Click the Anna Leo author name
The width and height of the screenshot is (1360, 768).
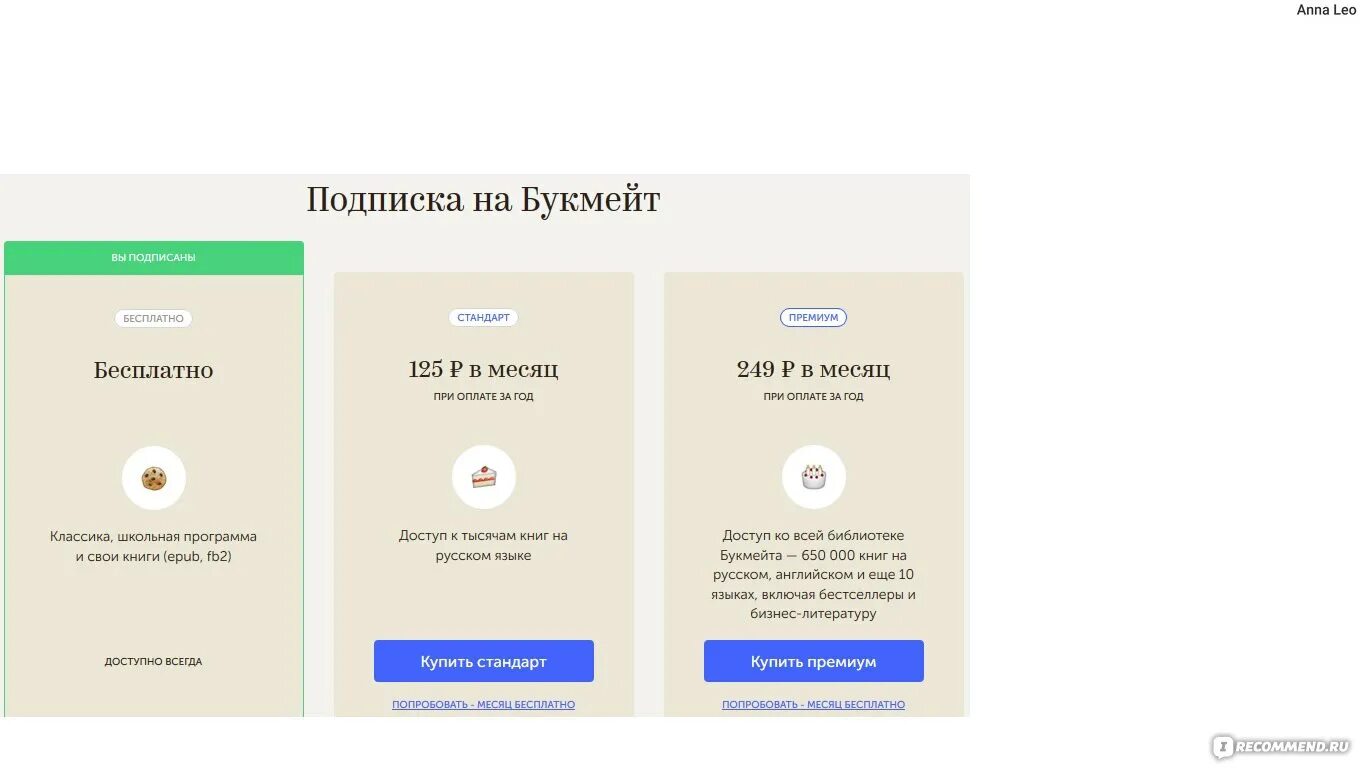(1327, 10)
